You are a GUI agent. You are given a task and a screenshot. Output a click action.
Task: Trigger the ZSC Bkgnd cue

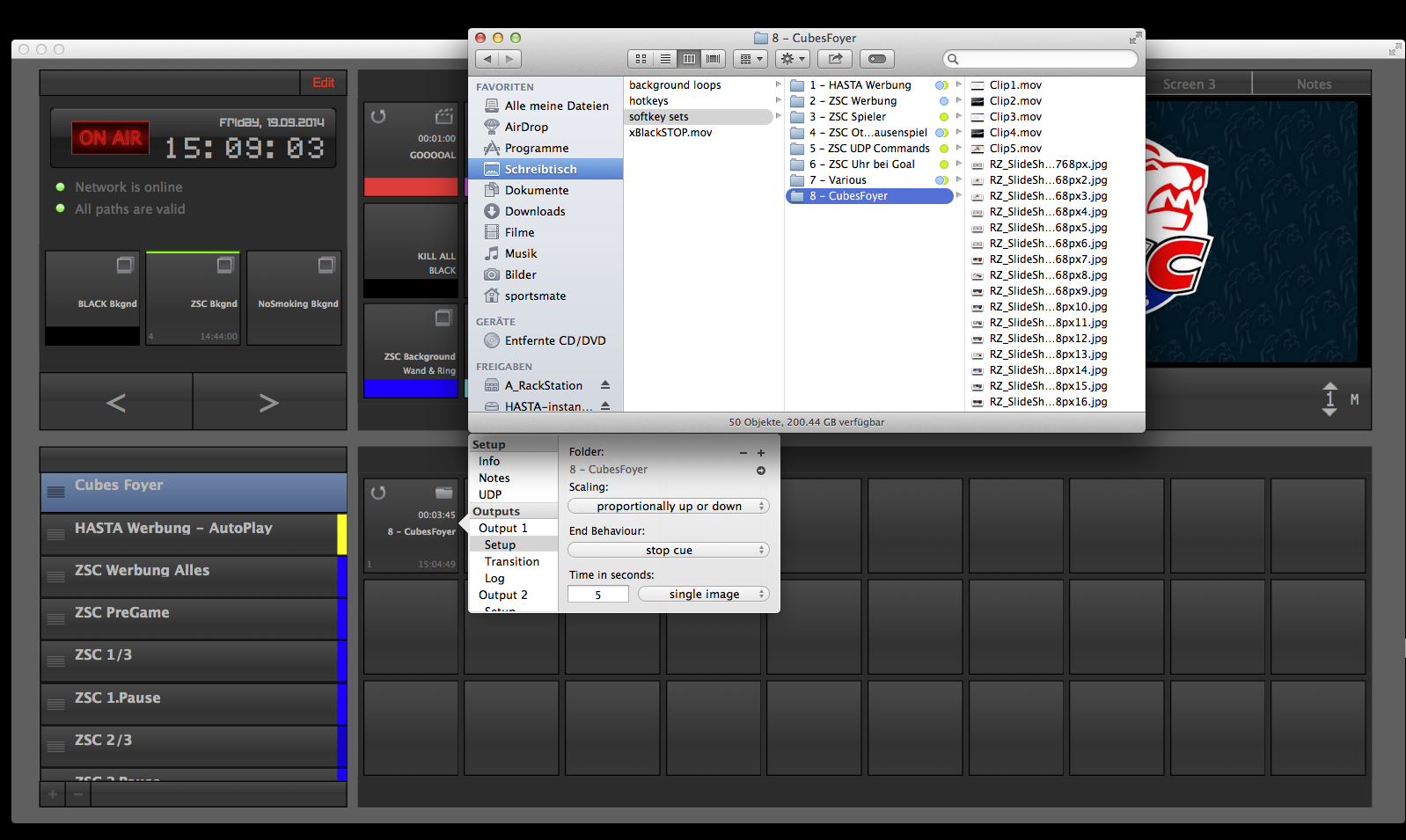193,298
